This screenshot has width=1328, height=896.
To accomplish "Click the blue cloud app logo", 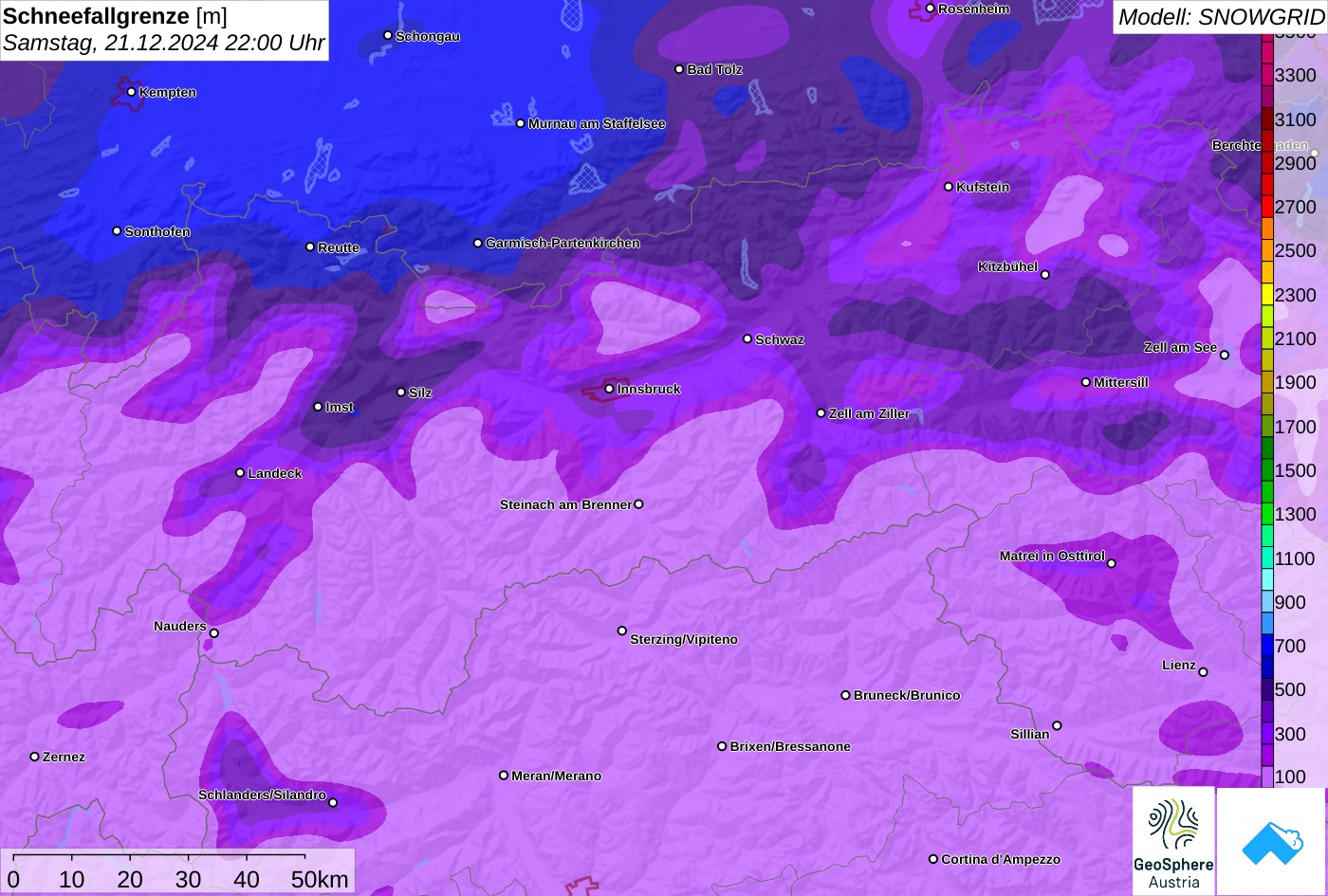I will click(x=1271, y=841).
